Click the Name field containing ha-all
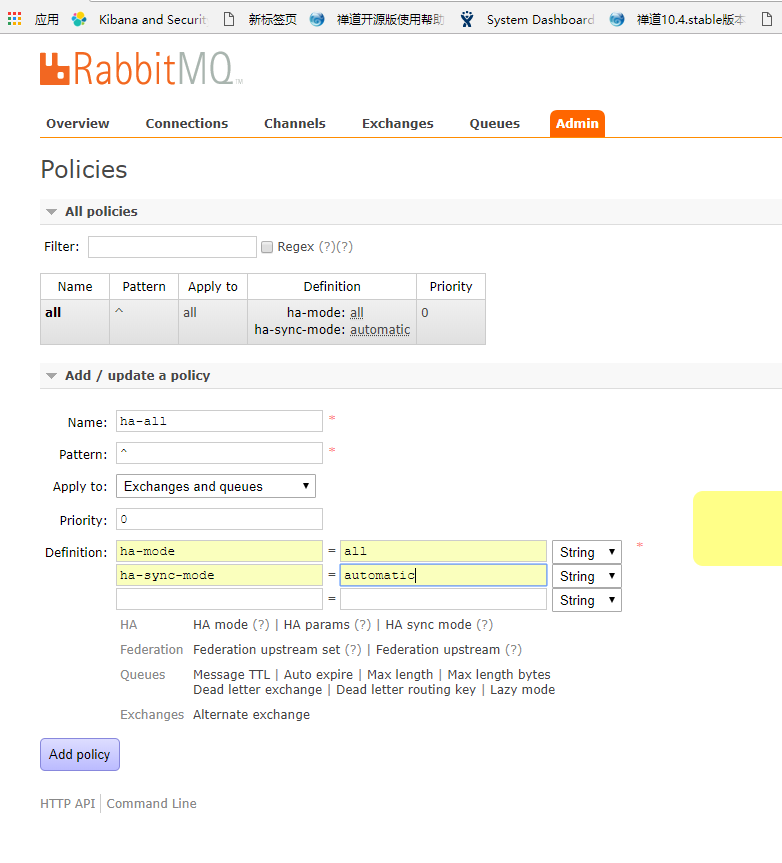Viewport: 782px width, 863px height. click(219, 421)
